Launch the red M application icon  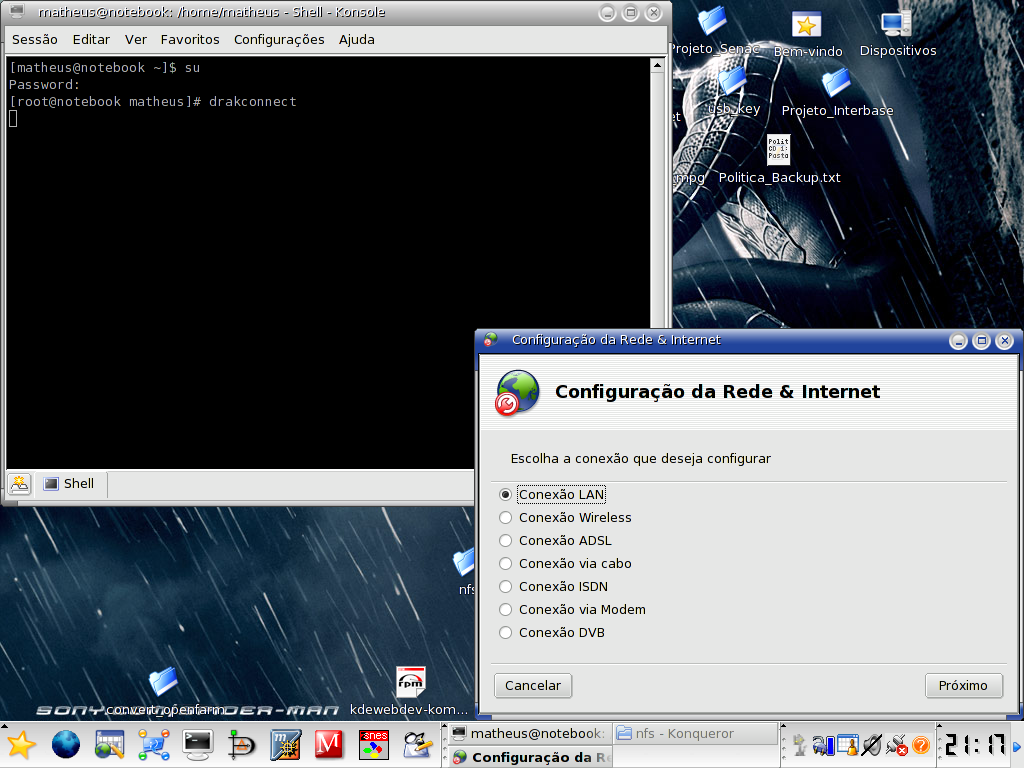point(329,744)
